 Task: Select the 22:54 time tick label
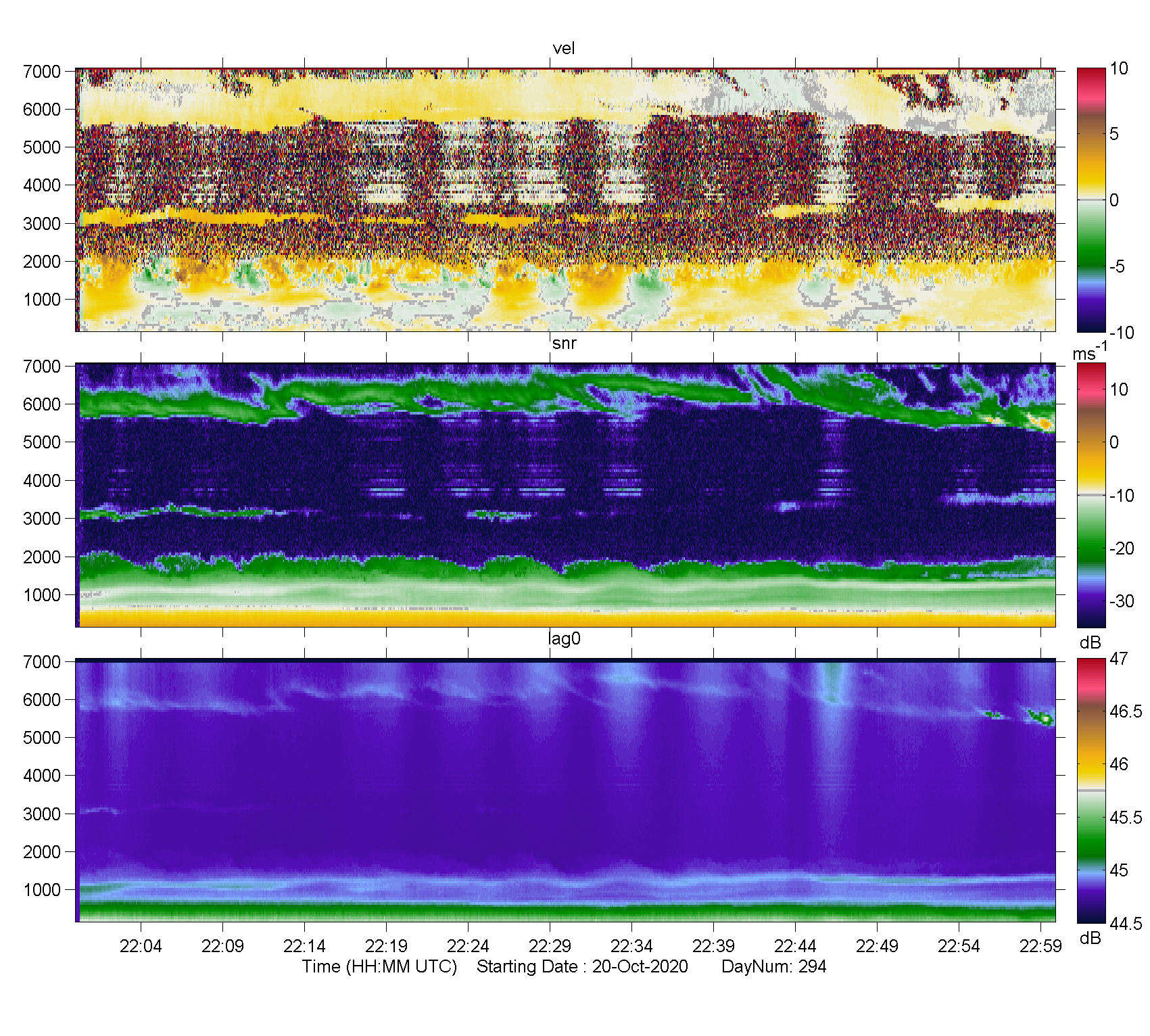click(x=959, y=946)
